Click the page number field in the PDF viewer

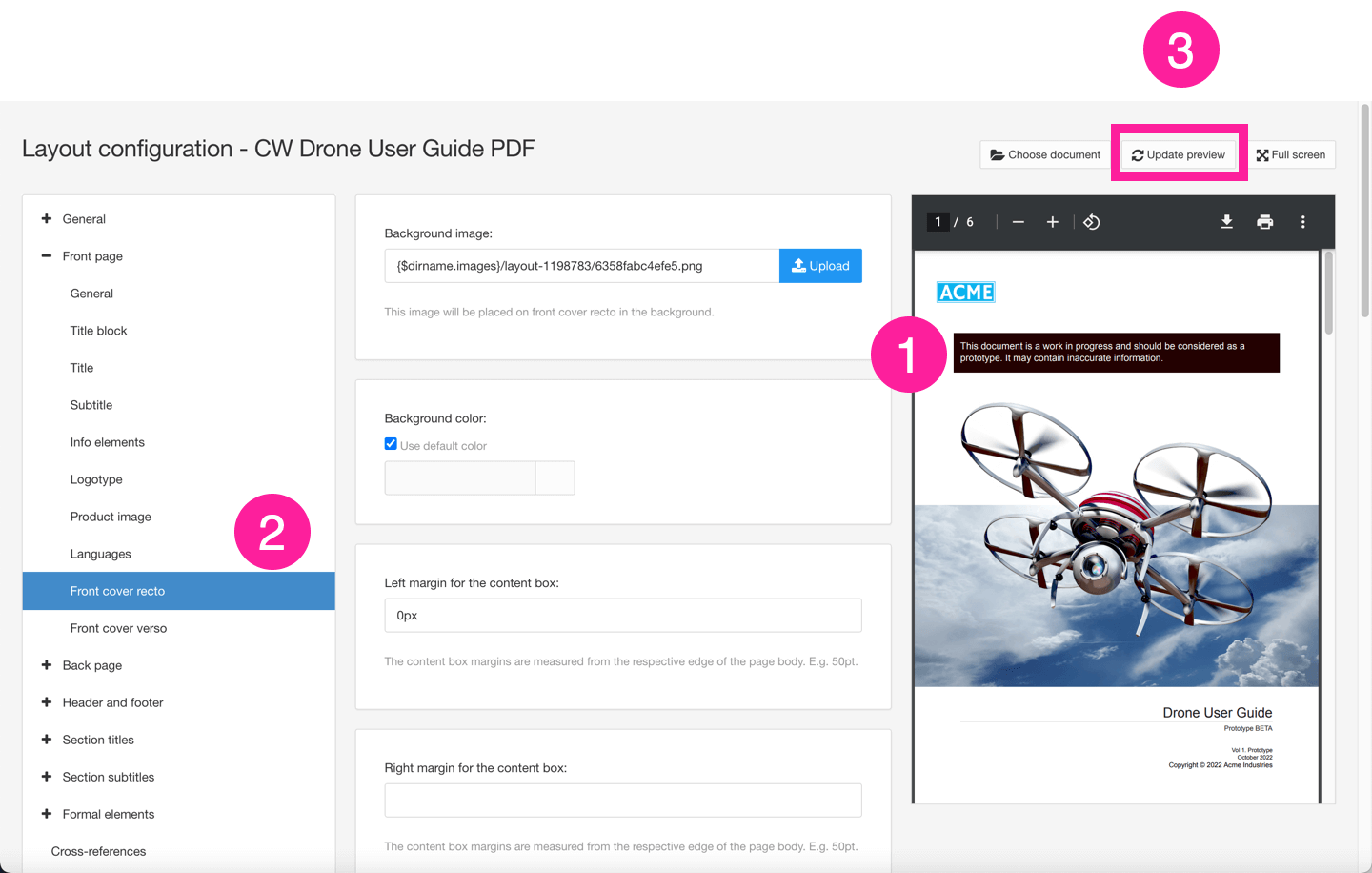938,221
